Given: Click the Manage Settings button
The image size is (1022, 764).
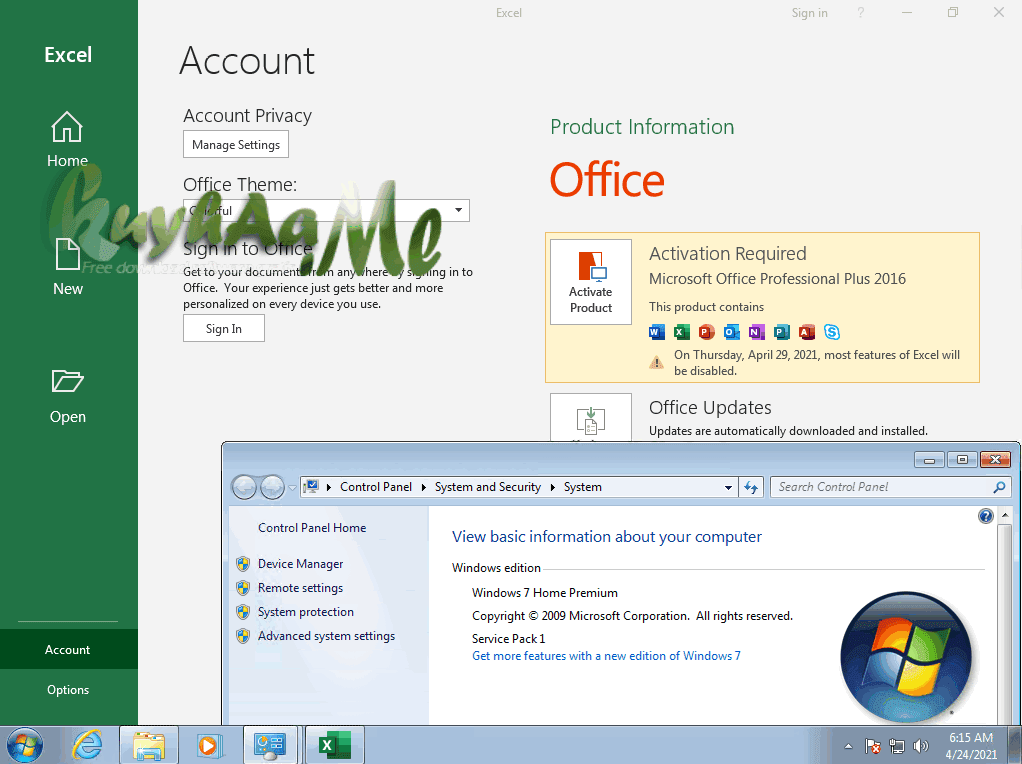Looking at the screenshot, I should [236, 145].
